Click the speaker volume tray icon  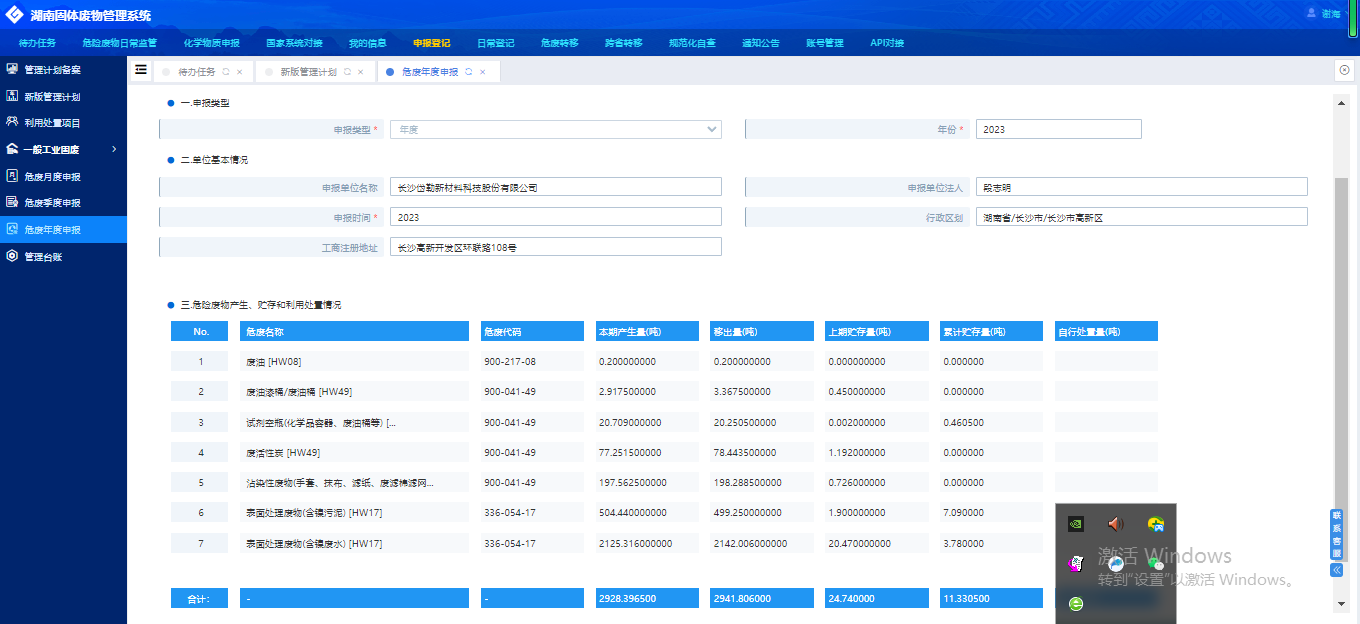[1116, 523]
